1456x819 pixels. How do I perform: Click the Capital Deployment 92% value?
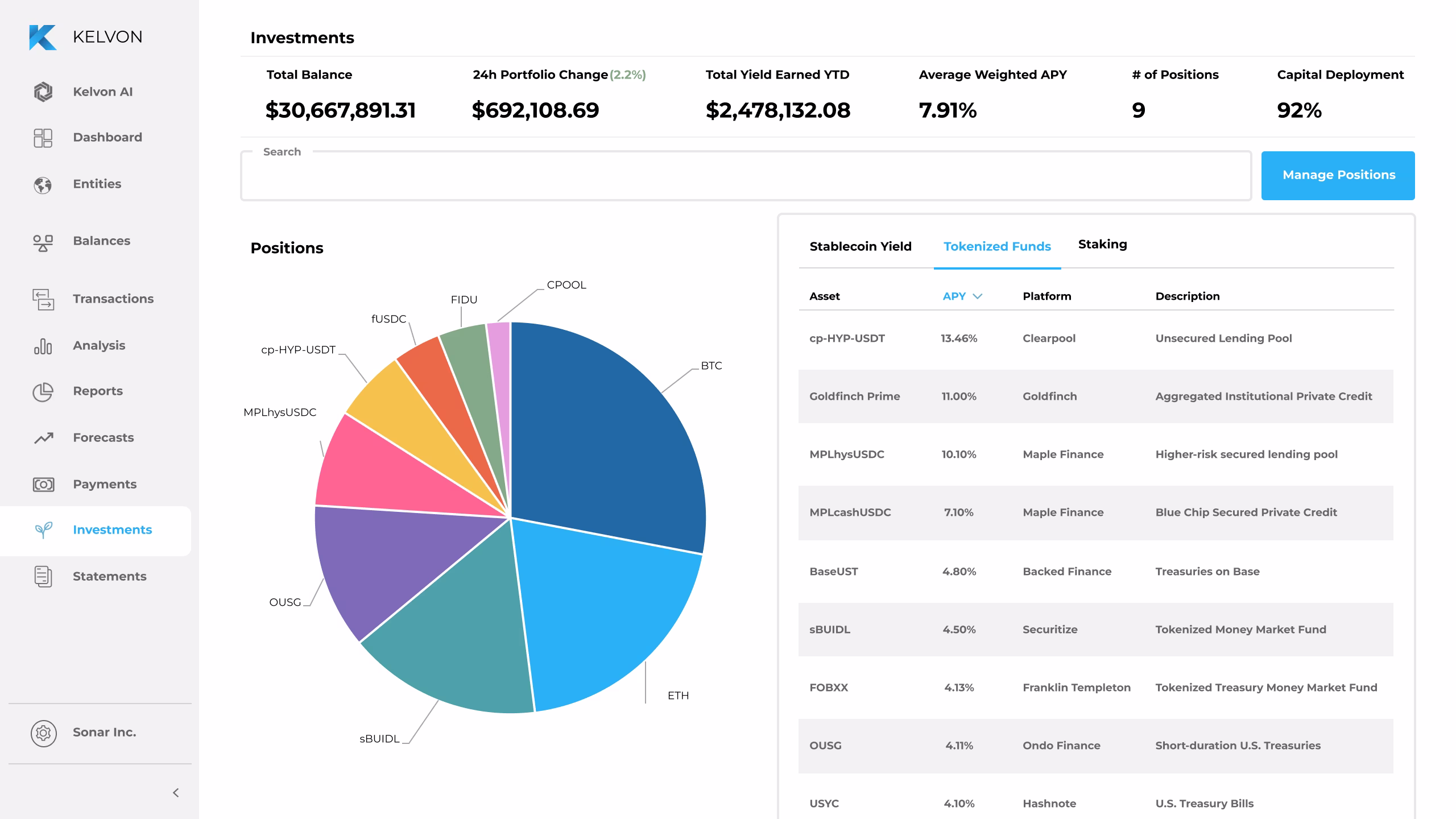coord(1299,110)
